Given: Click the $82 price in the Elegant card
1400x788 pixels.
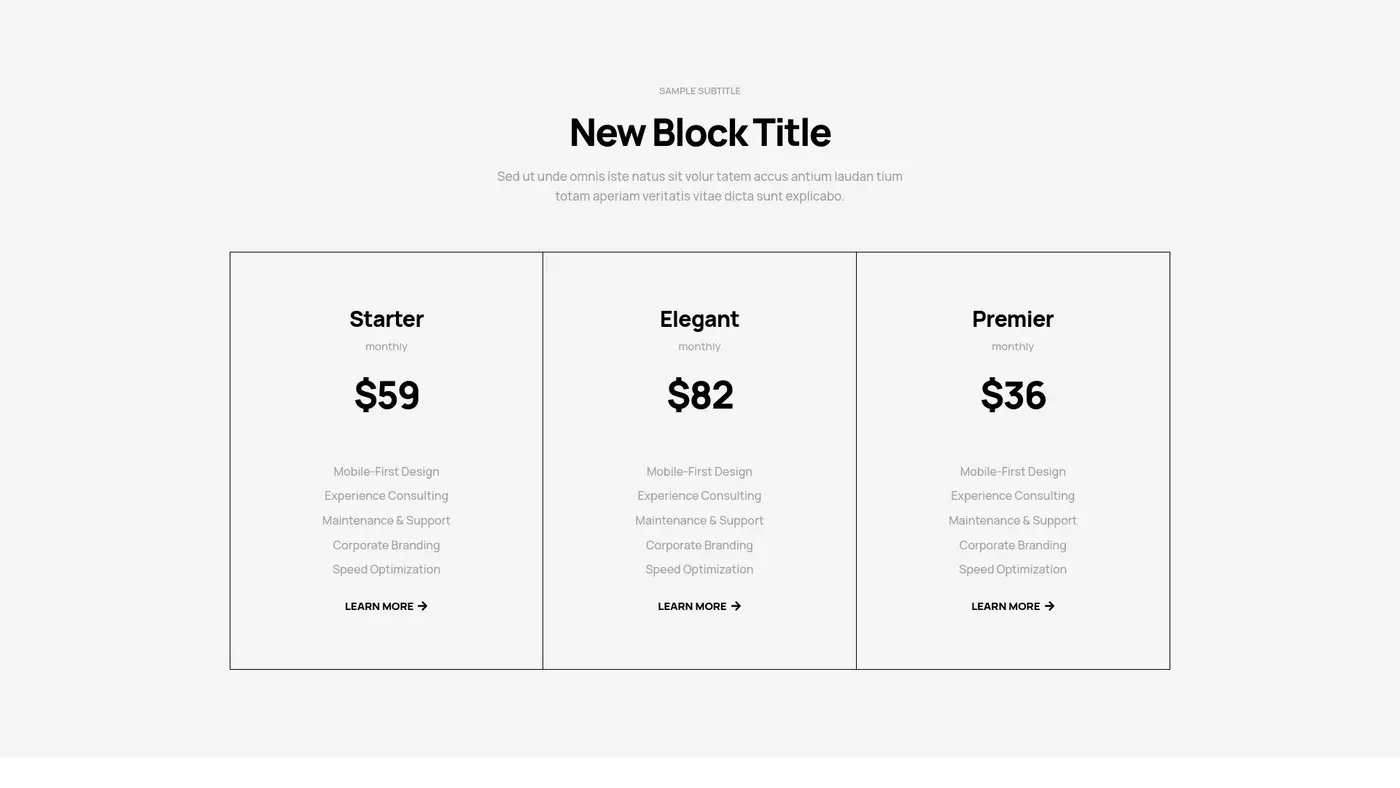Looking at the screenshot, I should click(x=699, y=395).
